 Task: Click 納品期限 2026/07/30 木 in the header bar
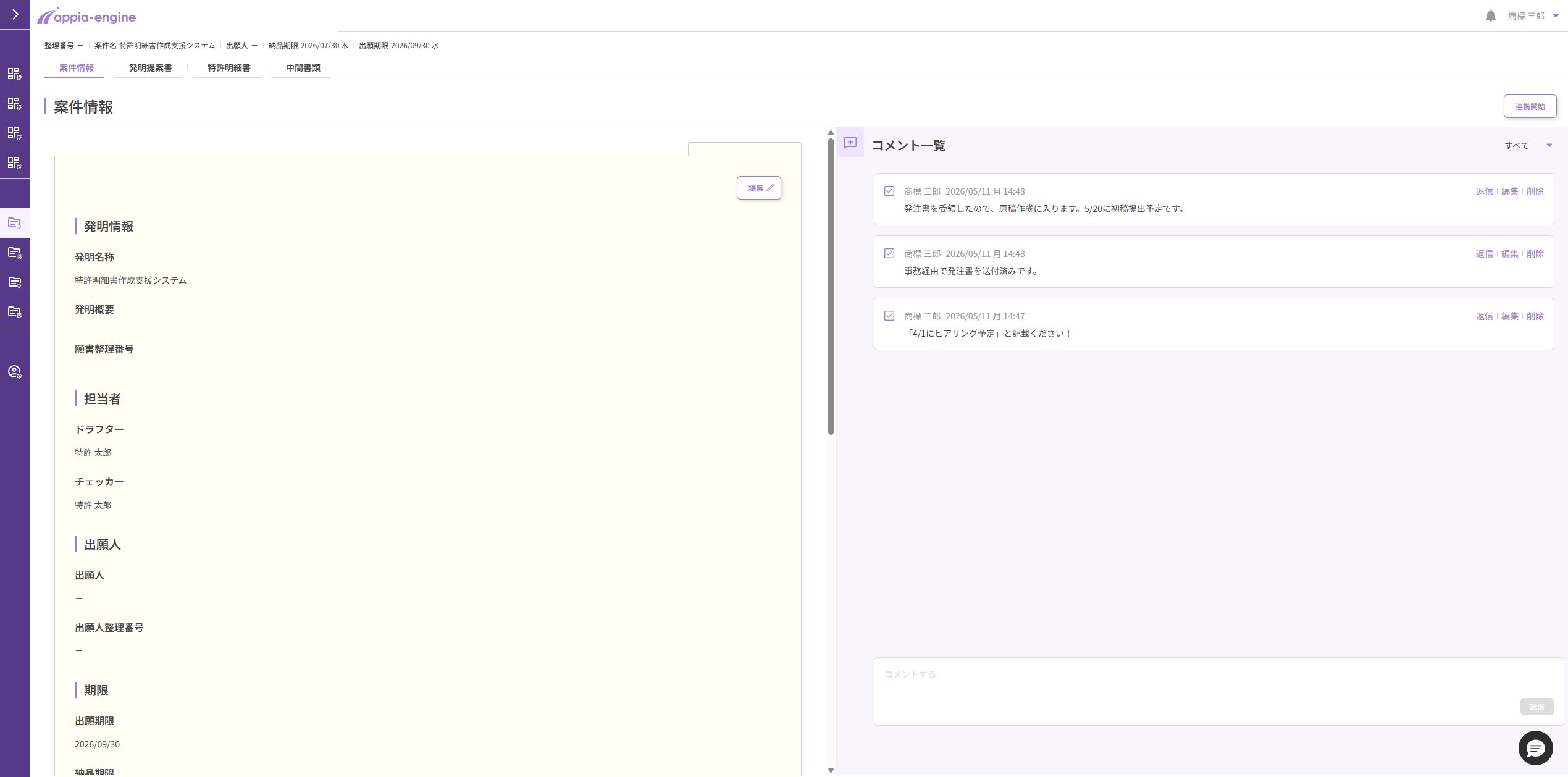pyautogui.click(x=308, y=46)
